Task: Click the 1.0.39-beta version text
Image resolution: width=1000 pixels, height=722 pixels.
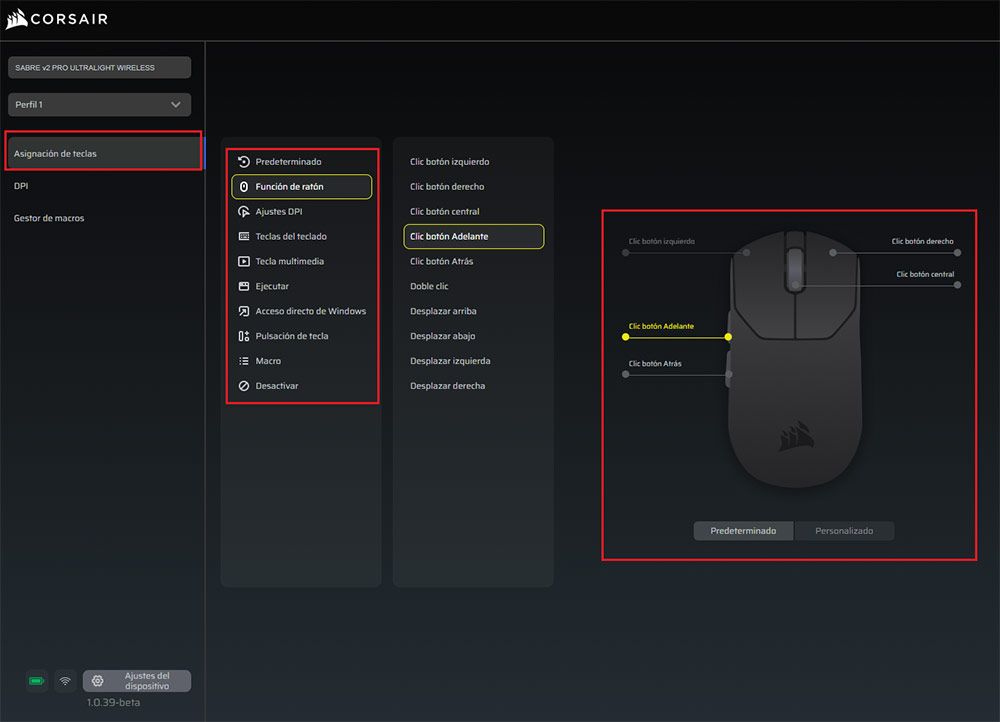Action: click(114, 703)
